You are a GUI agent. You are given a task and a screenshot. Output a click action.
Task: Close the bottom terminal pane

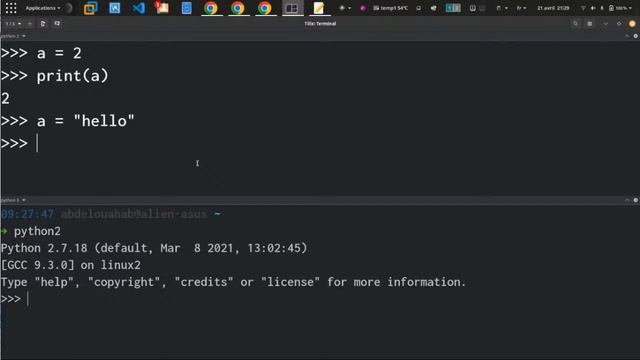(x=636, y=200)
